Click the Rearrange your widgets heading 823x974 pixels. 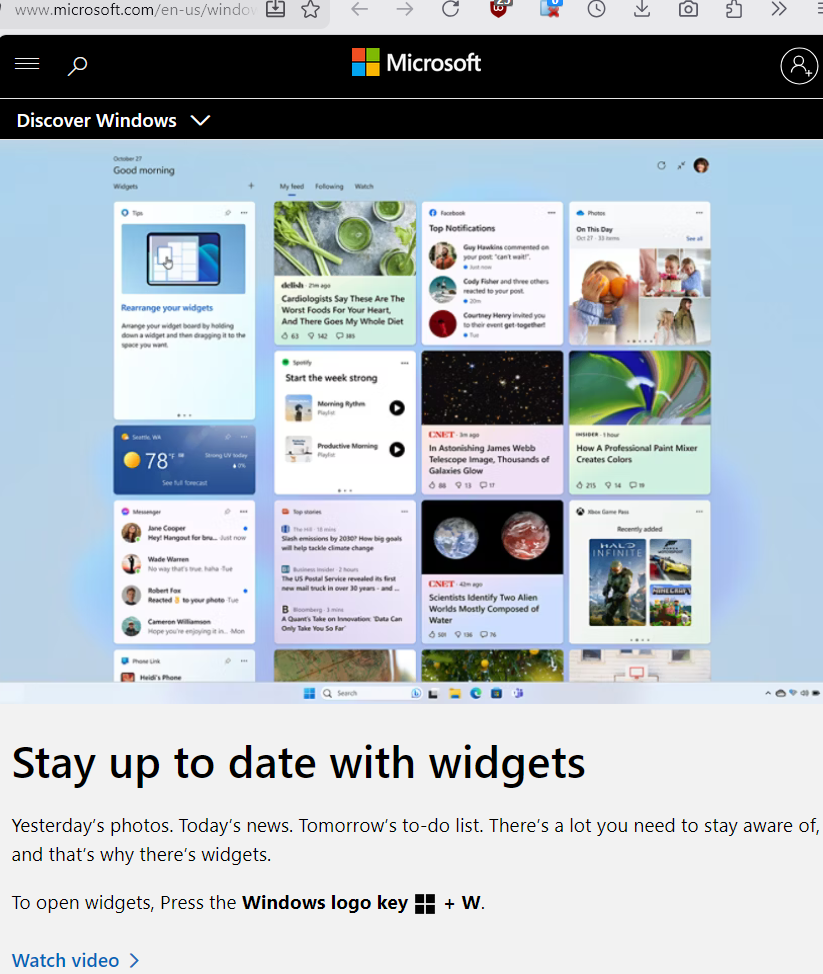[x=166, y=307]
